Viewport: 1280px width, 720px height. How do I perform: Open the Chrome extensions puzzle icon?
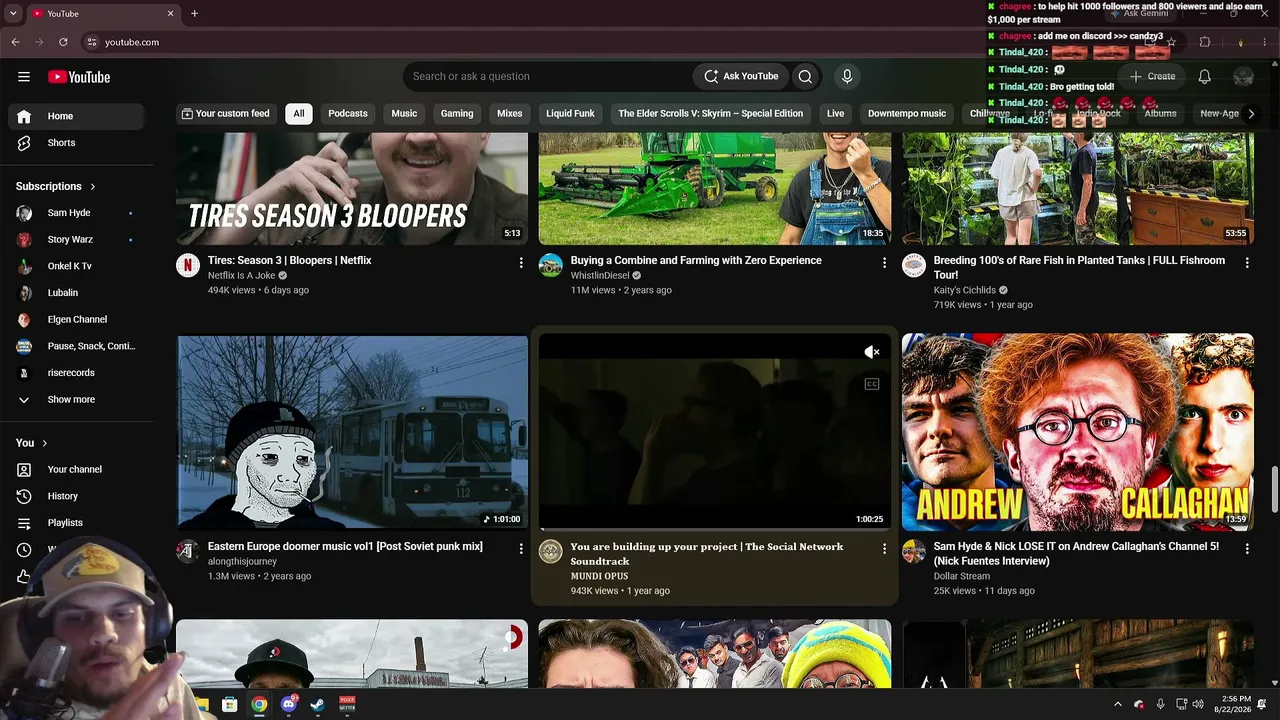1205,42
